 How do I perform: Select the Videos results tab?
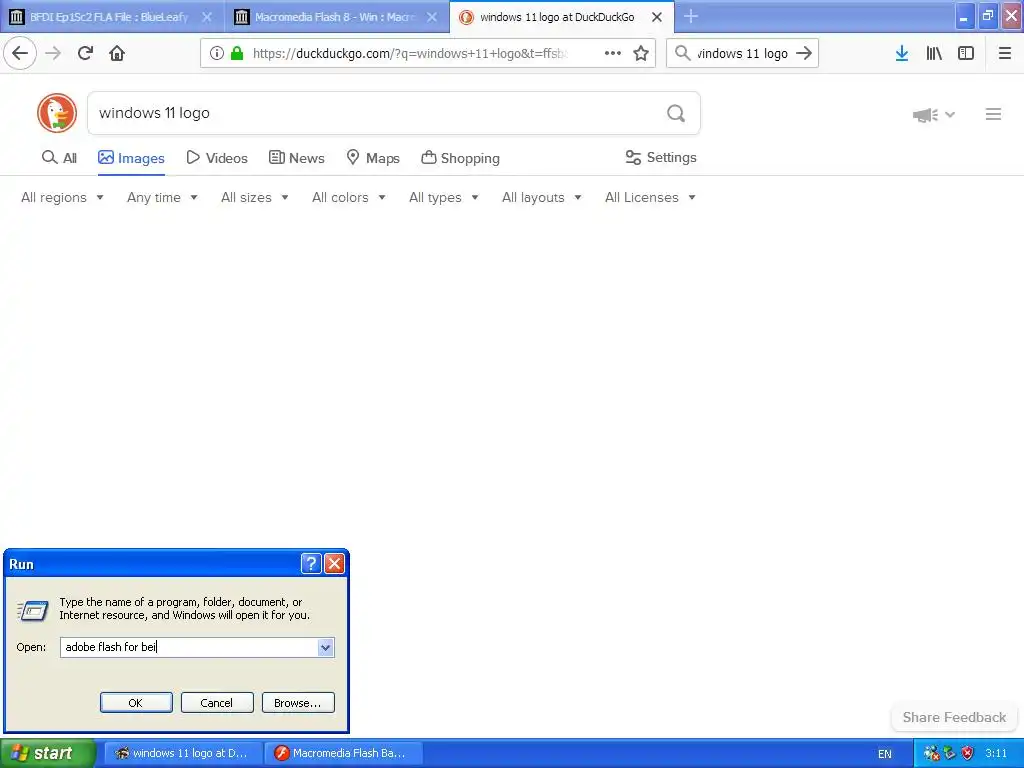coord(217,158)
